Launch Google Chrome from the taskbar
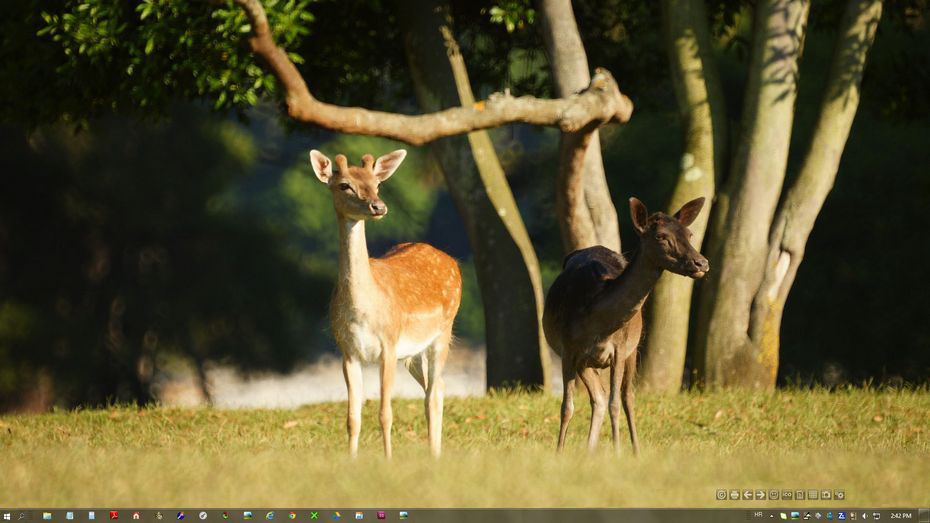 [x=292, y=515]
